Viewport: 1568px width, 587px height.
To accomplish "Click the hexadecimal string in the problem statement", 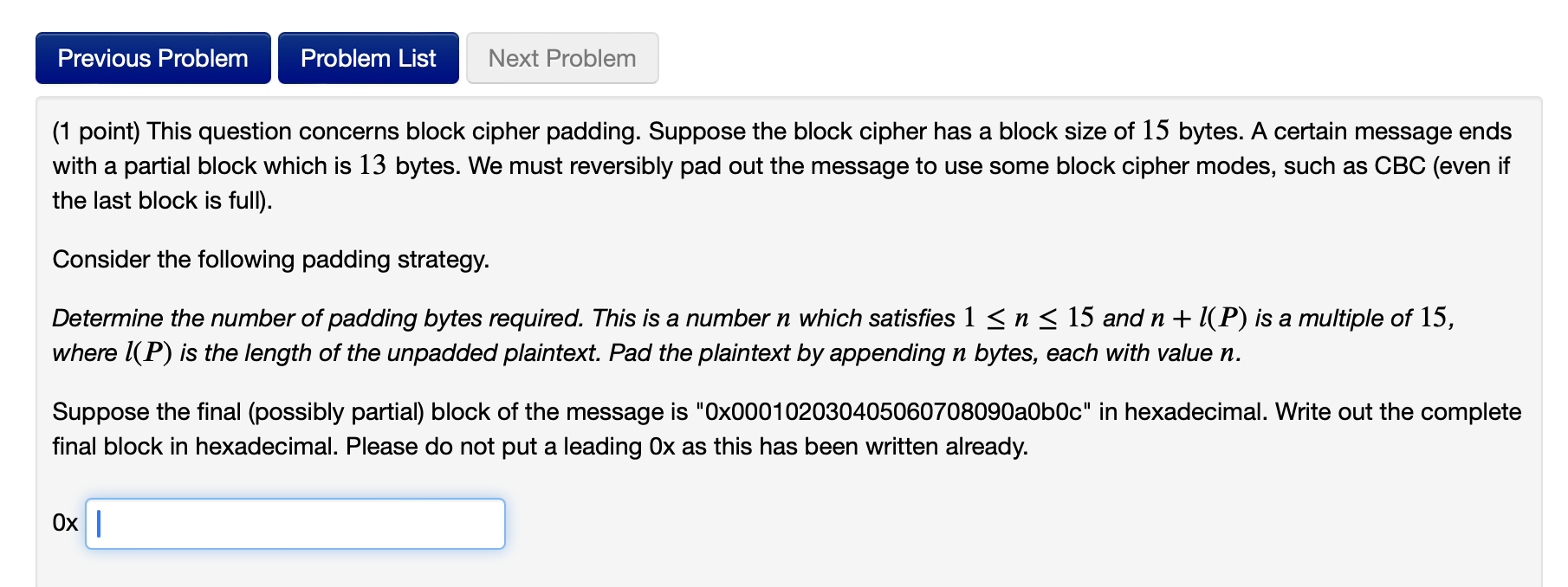I will 894,411.
